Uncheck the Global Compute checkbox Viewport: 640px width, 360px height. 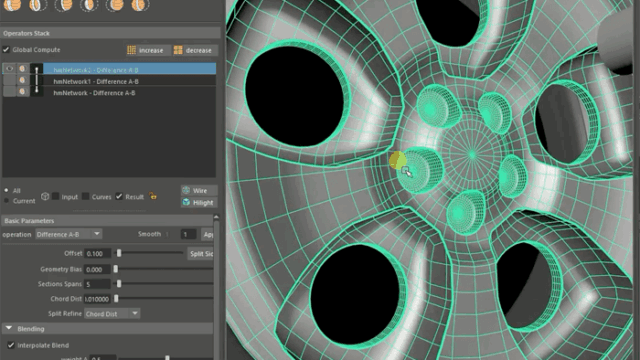[6, 50]
